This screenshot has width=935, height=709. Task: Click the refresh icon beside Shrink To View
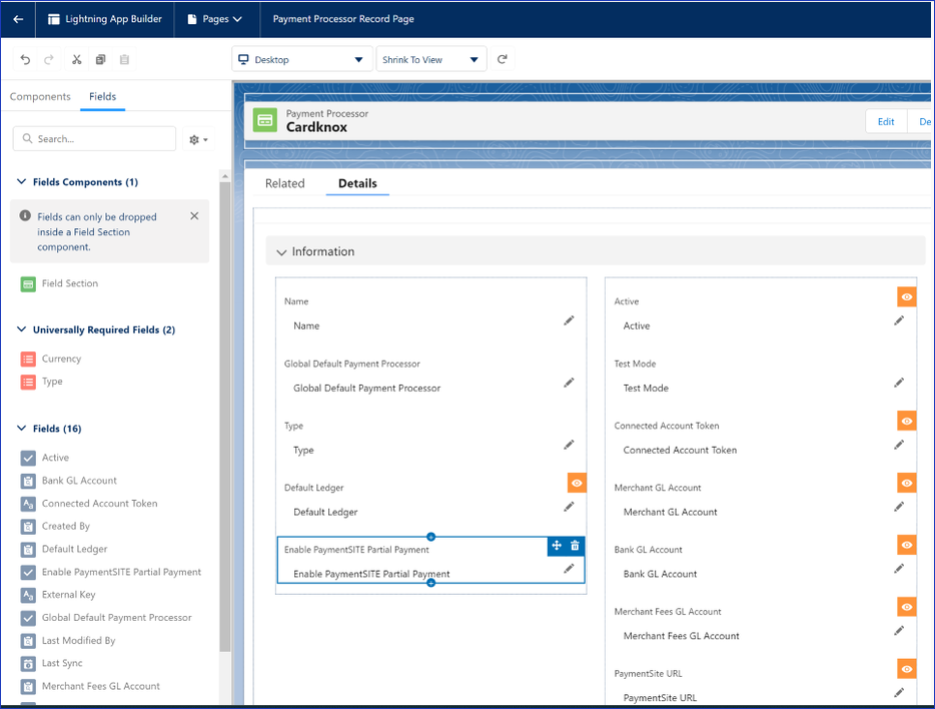coord(502,60)
